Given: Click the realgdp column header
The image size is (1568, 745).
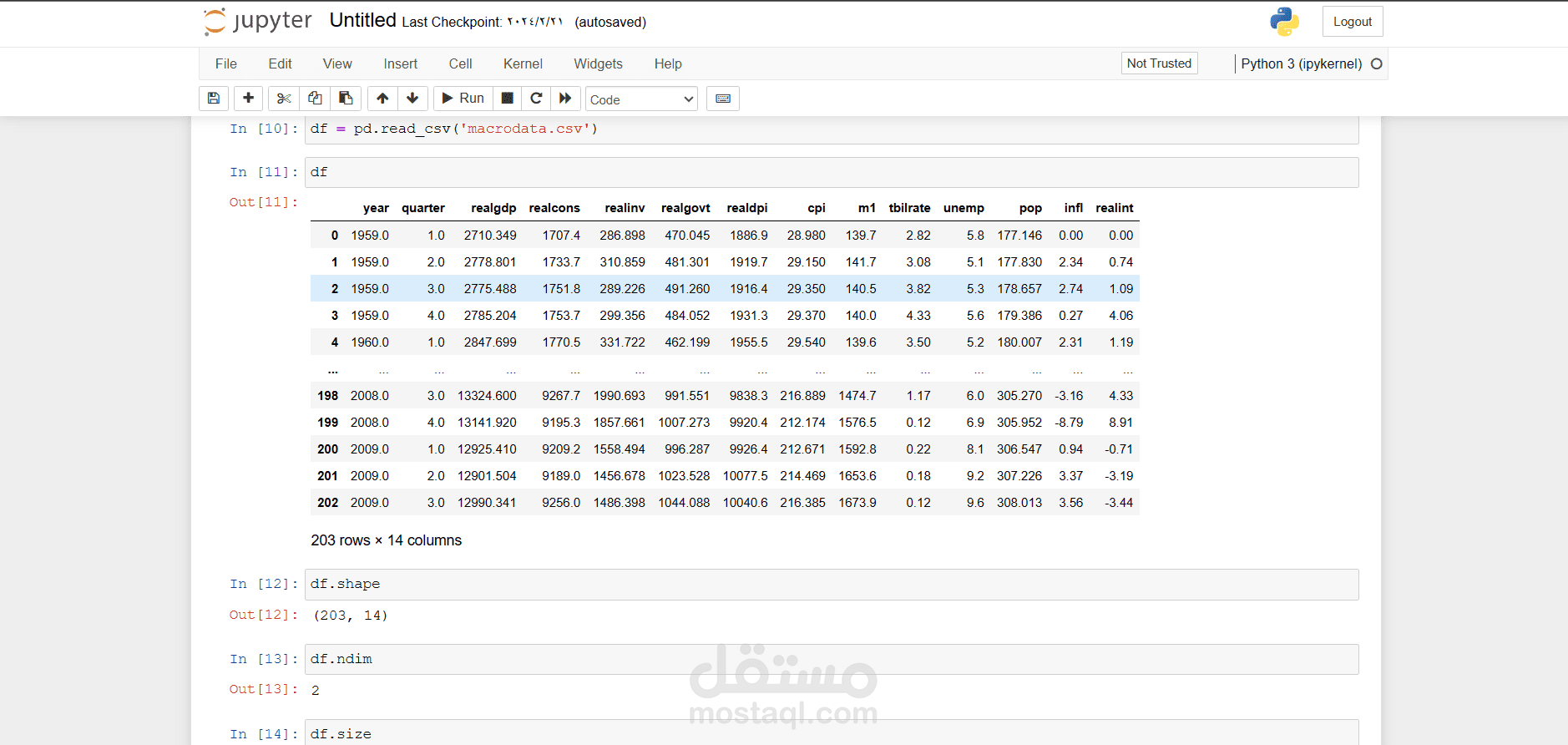Looking at the screenshot, I should click(x=493, y=208).
